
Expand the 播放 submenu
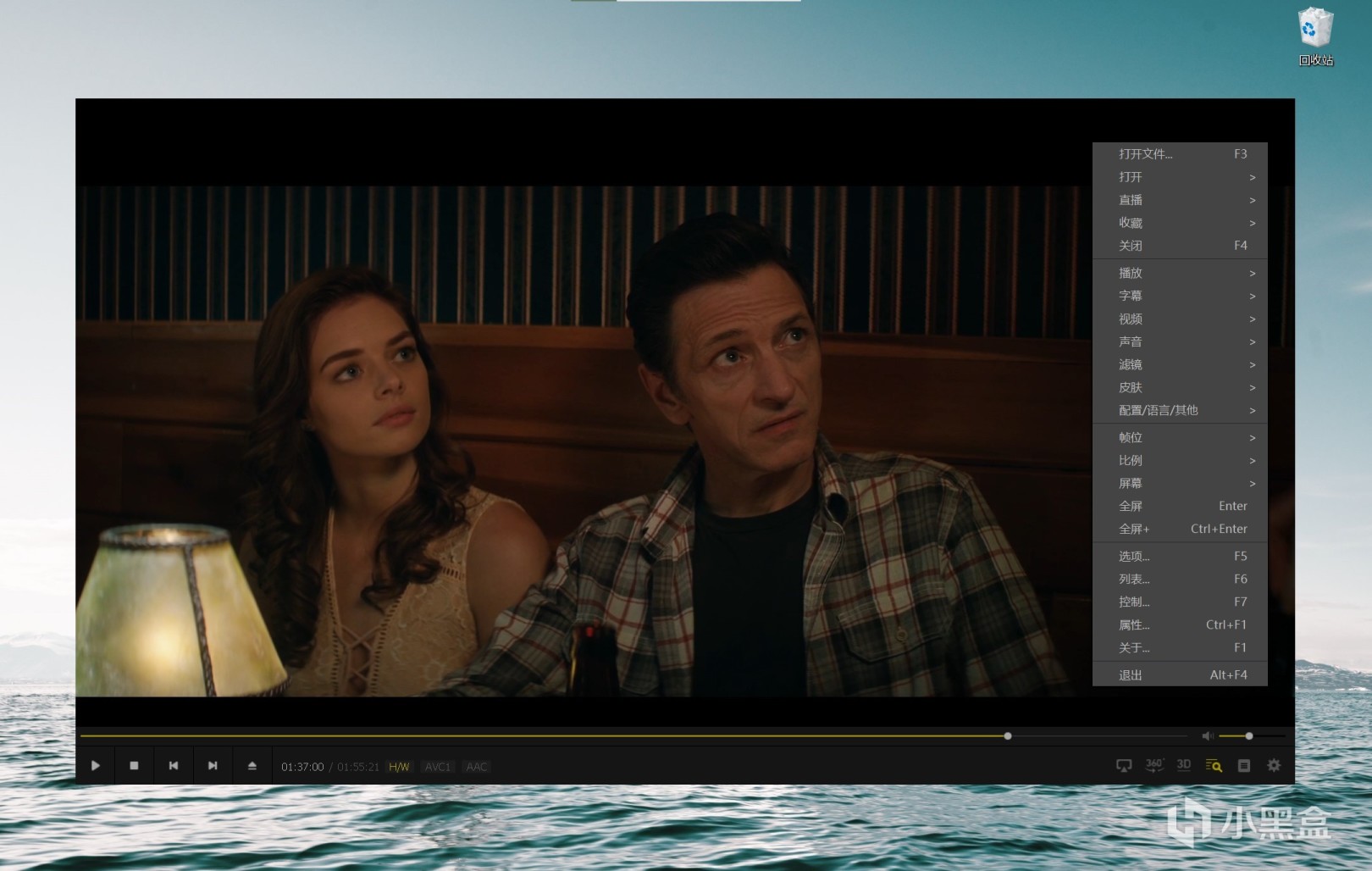coord(1180,273)
